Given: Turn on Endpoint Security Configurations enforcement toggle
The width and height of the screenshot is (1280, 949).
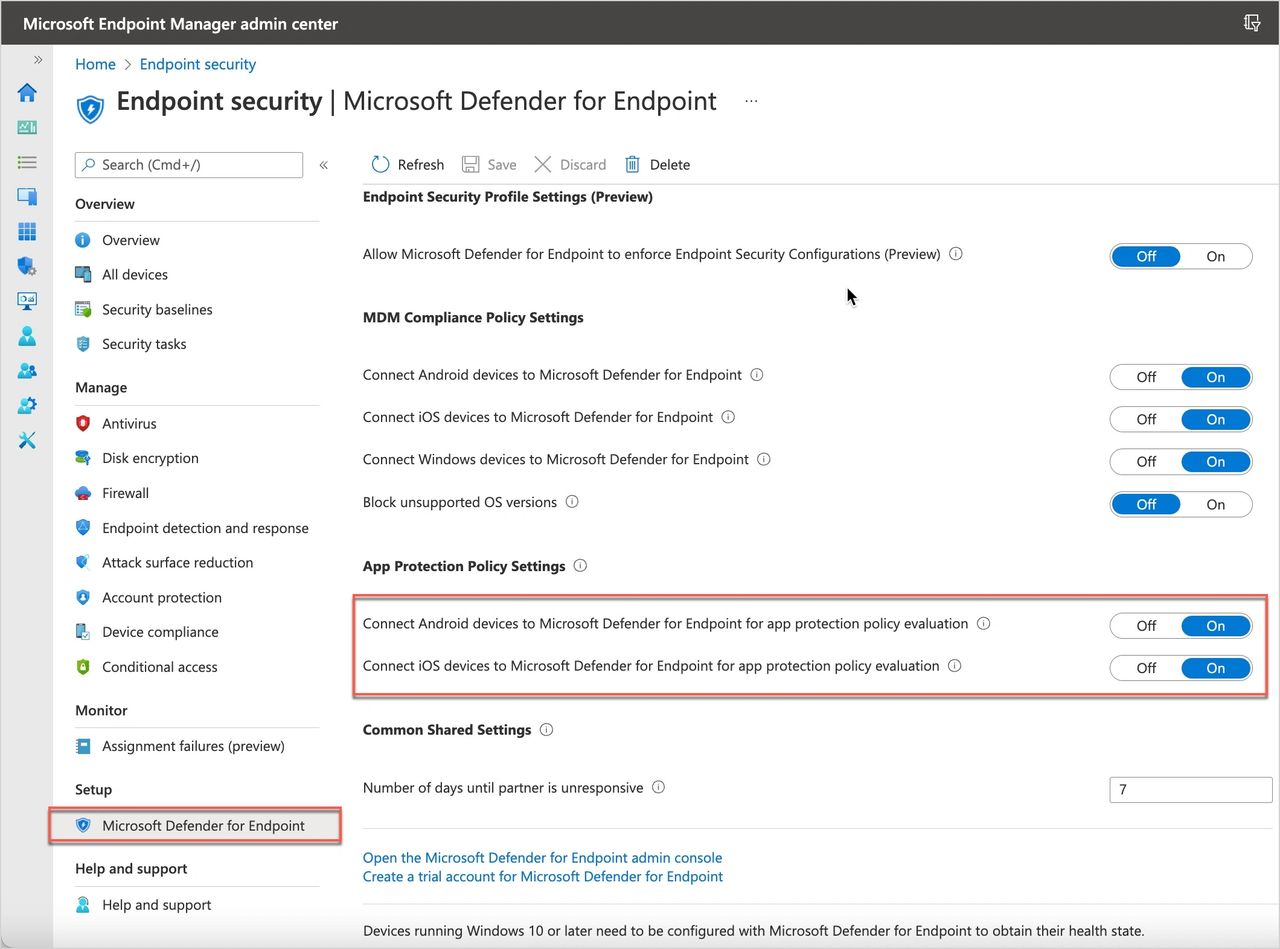Looking at the screenshot, I should tap(1215, 256).
